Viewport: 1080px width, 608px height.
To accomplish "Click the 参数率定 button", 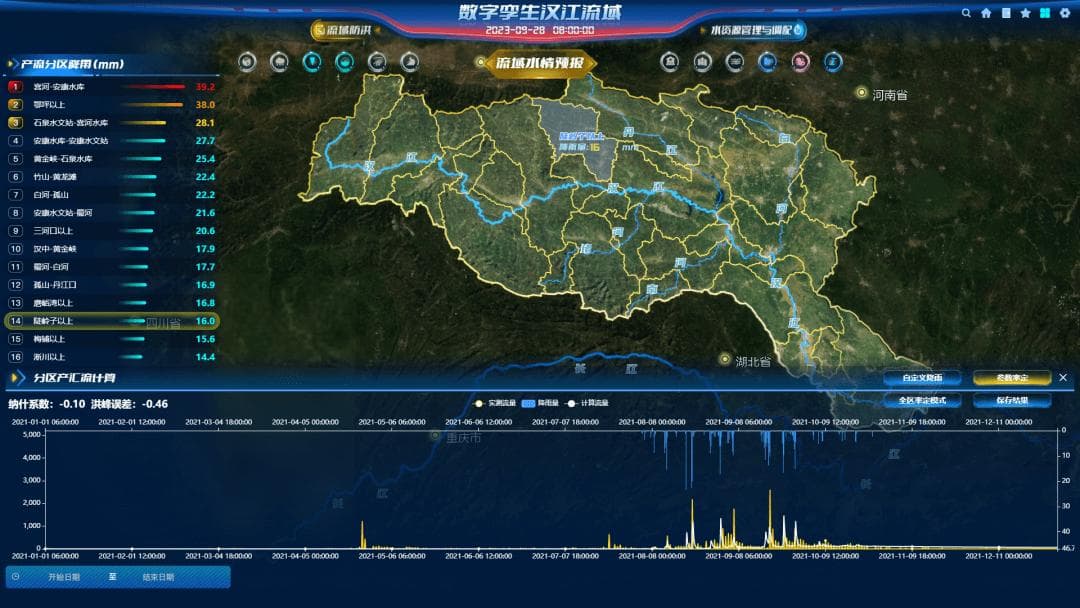I will pos(1012,377).
